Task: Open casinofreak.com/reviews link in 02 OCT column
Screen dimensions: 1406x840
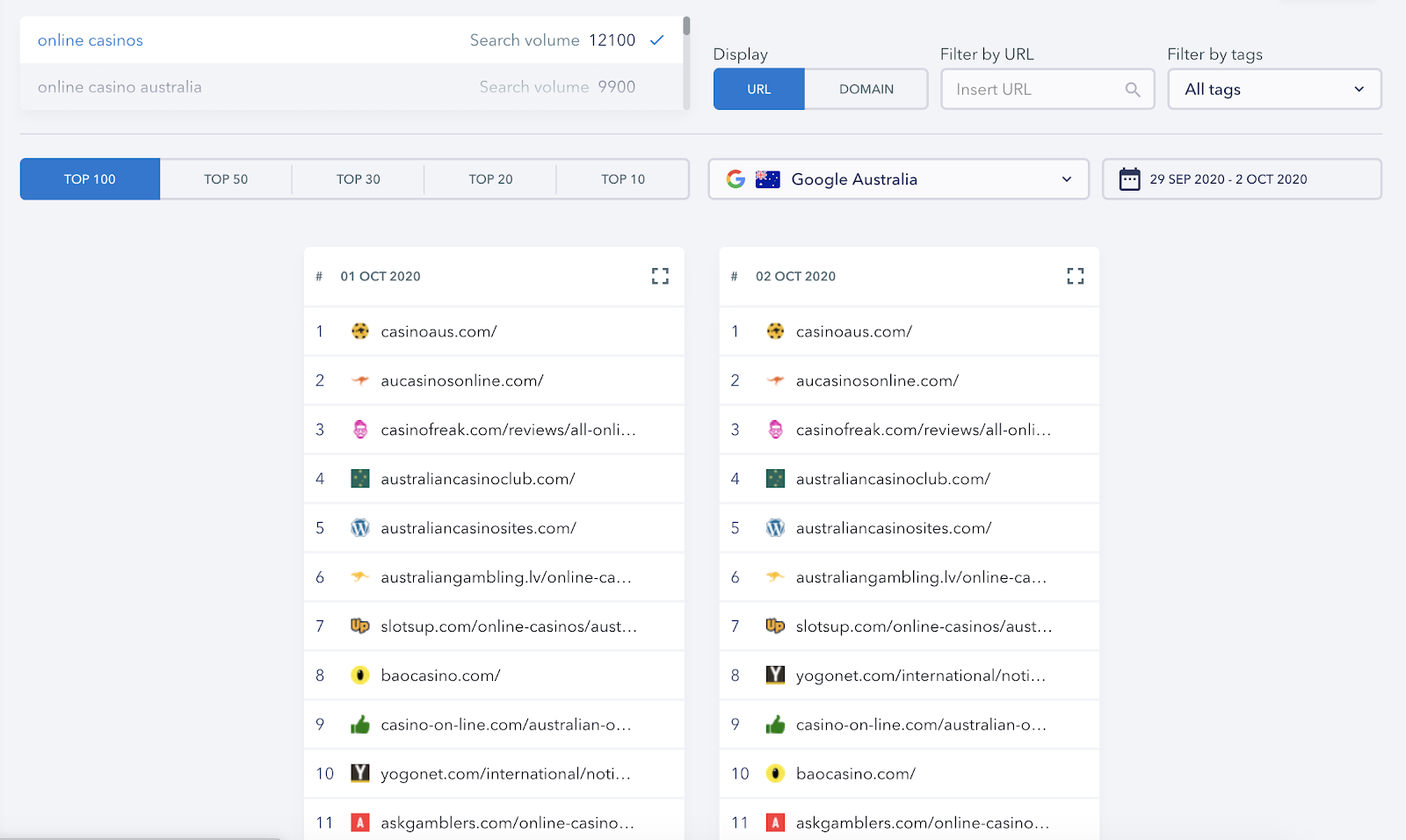Action: click(x=924, y=430)
